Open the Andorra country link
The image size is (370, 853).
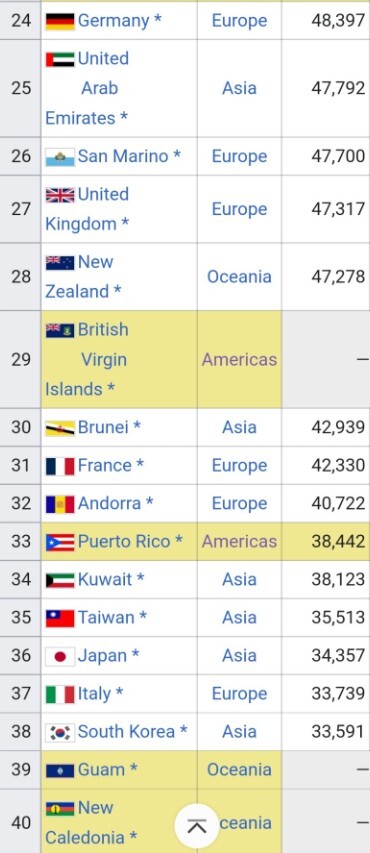point(109,504)
